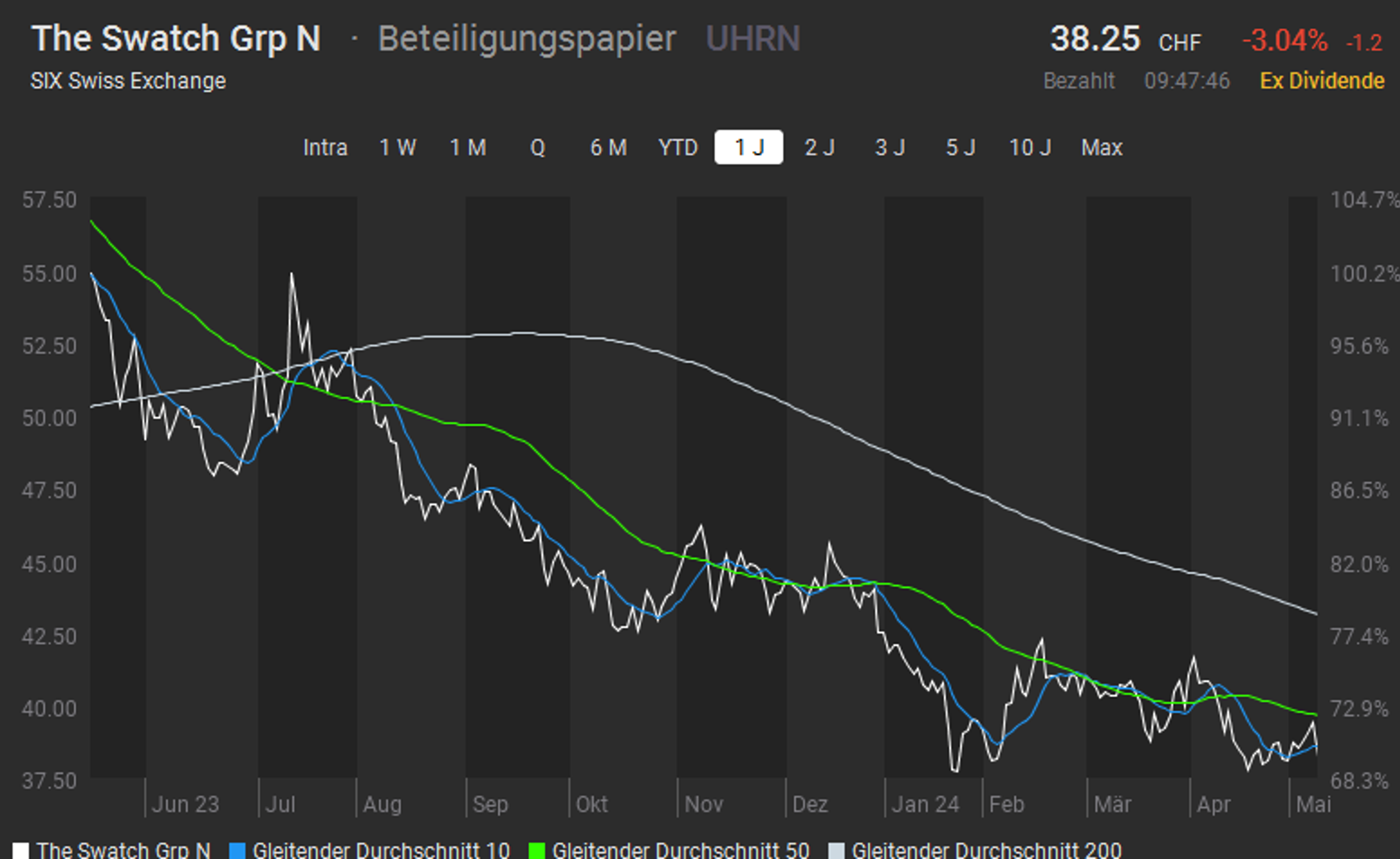
Task: Switch chart to 1 W range
Action: pyautogui.click(x=397, y=148)
